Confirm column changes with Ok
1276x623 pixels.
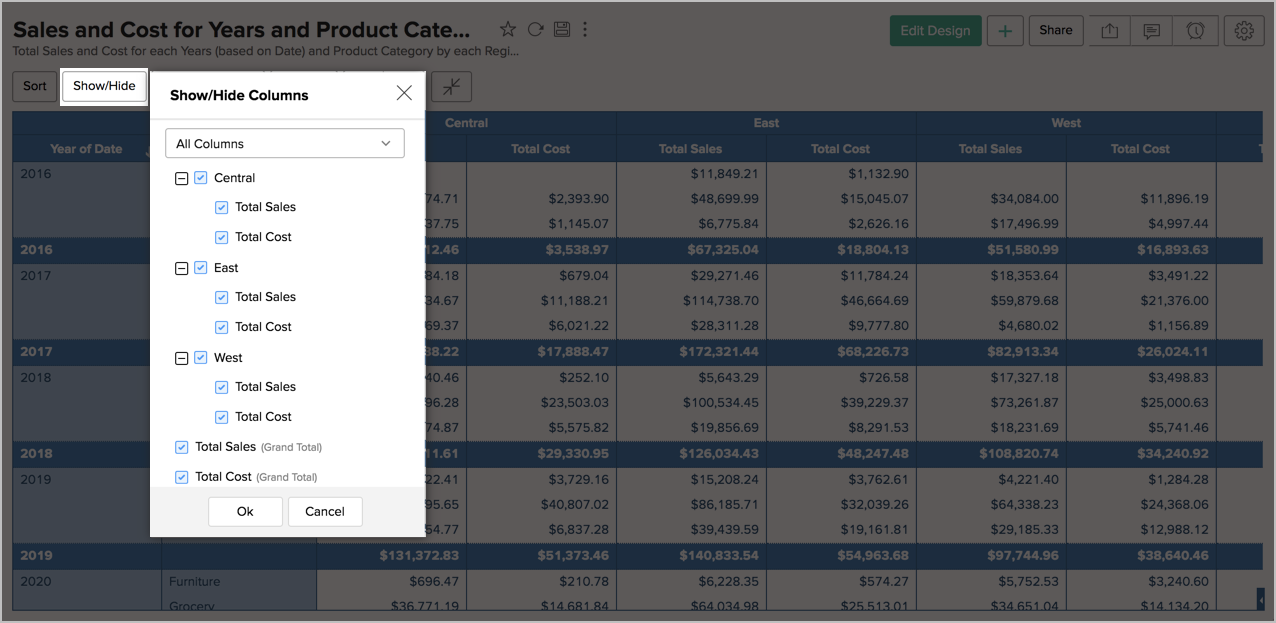[245, 511]
